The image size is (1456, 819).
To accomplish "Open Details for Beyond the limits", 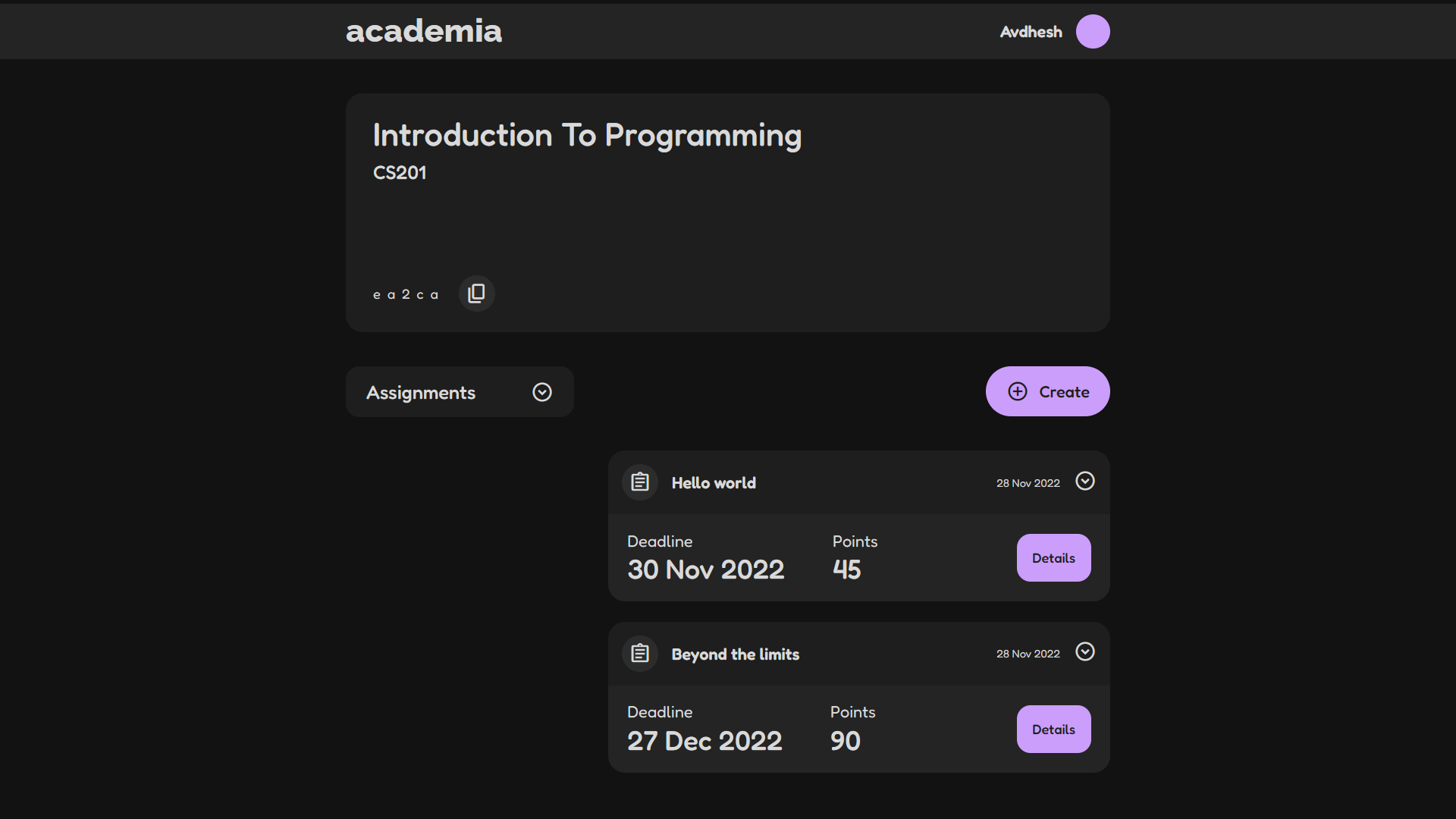I will [1053, 730].
